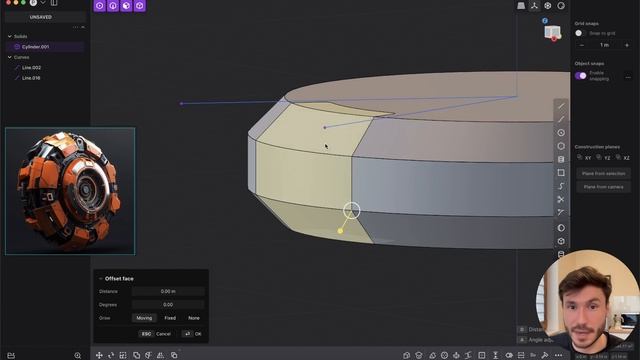
Task: Open outliner options ellipsis
Action: [76, 27]
